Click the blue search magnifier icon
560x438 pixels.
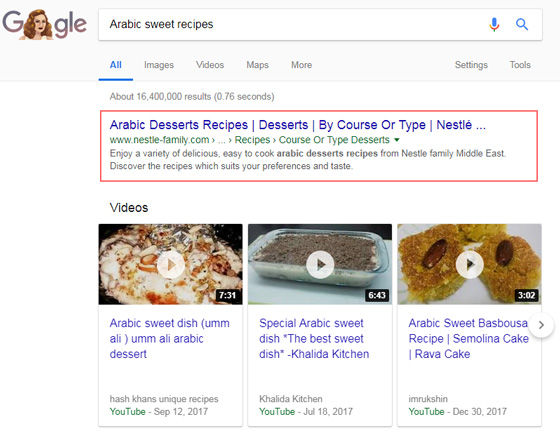coord(522,24)
